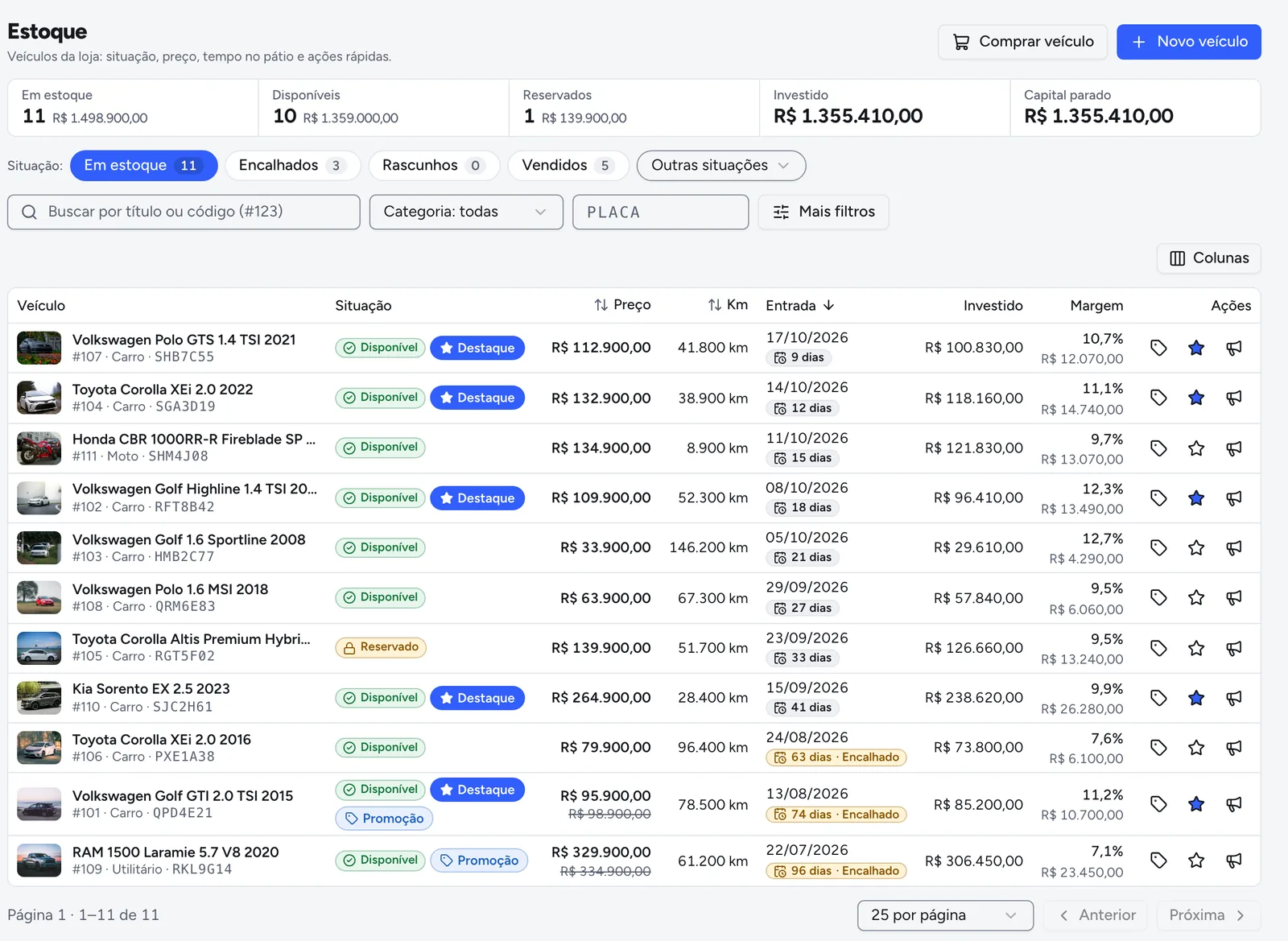Click megaphone icon for Toyota Corolla XEi 2016

[1234, 748]
